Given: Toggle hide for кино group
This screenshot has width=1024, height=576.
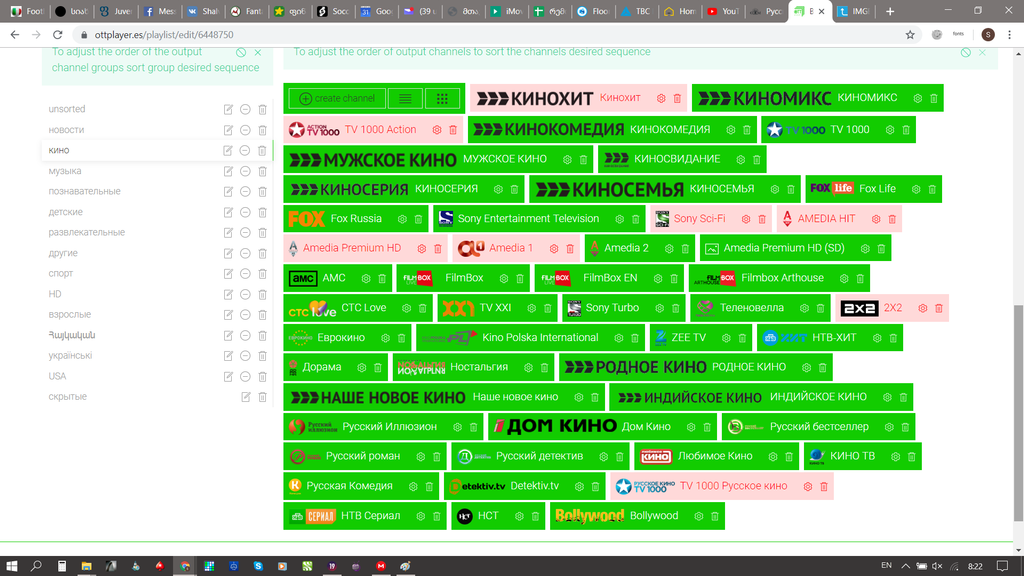Looking at the screenshot, I should point(245,151).
